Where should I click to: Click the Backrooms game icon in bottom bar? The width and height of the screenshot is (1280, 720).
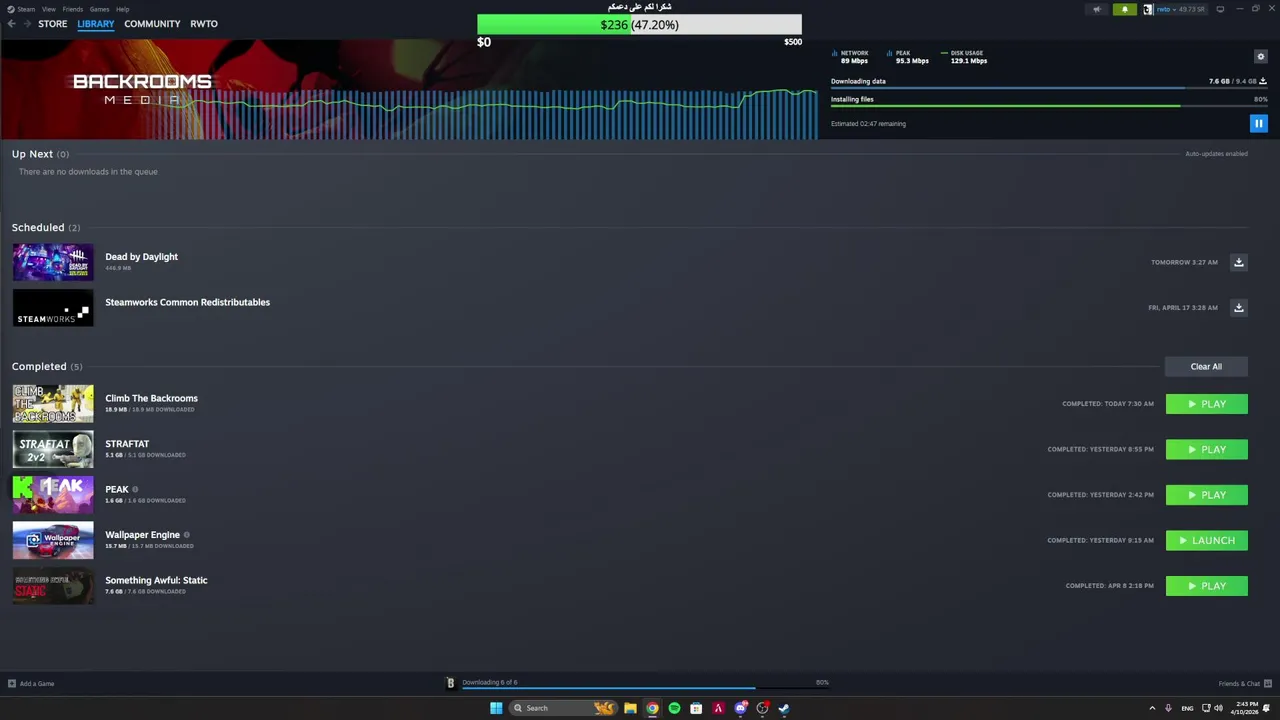450,683
